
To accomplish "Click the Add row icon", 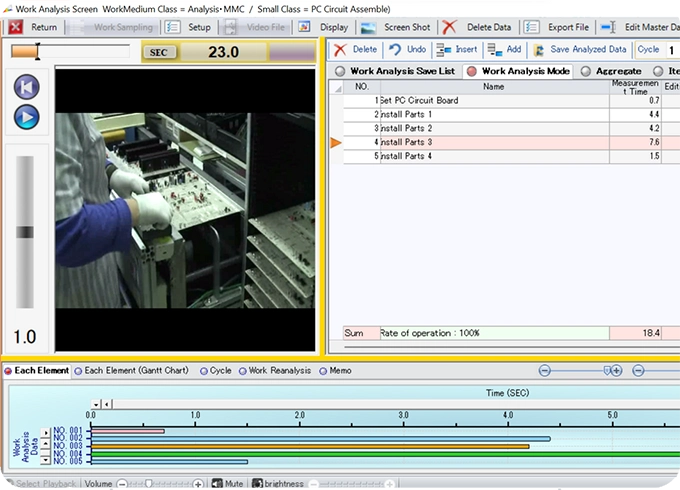I will pyautogui.click(x=494, y=50).
